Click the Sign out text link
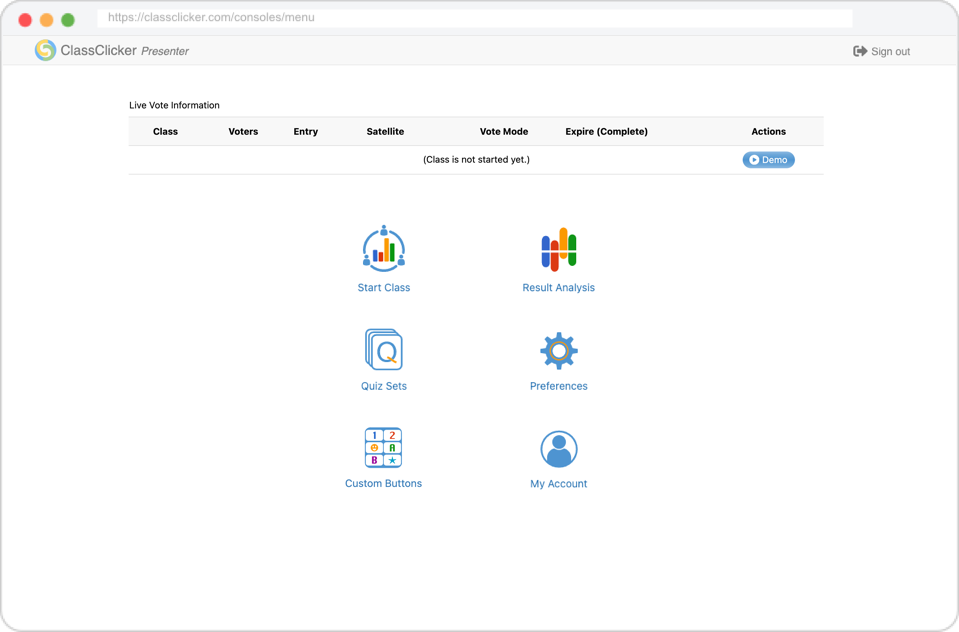 (890, 52)
